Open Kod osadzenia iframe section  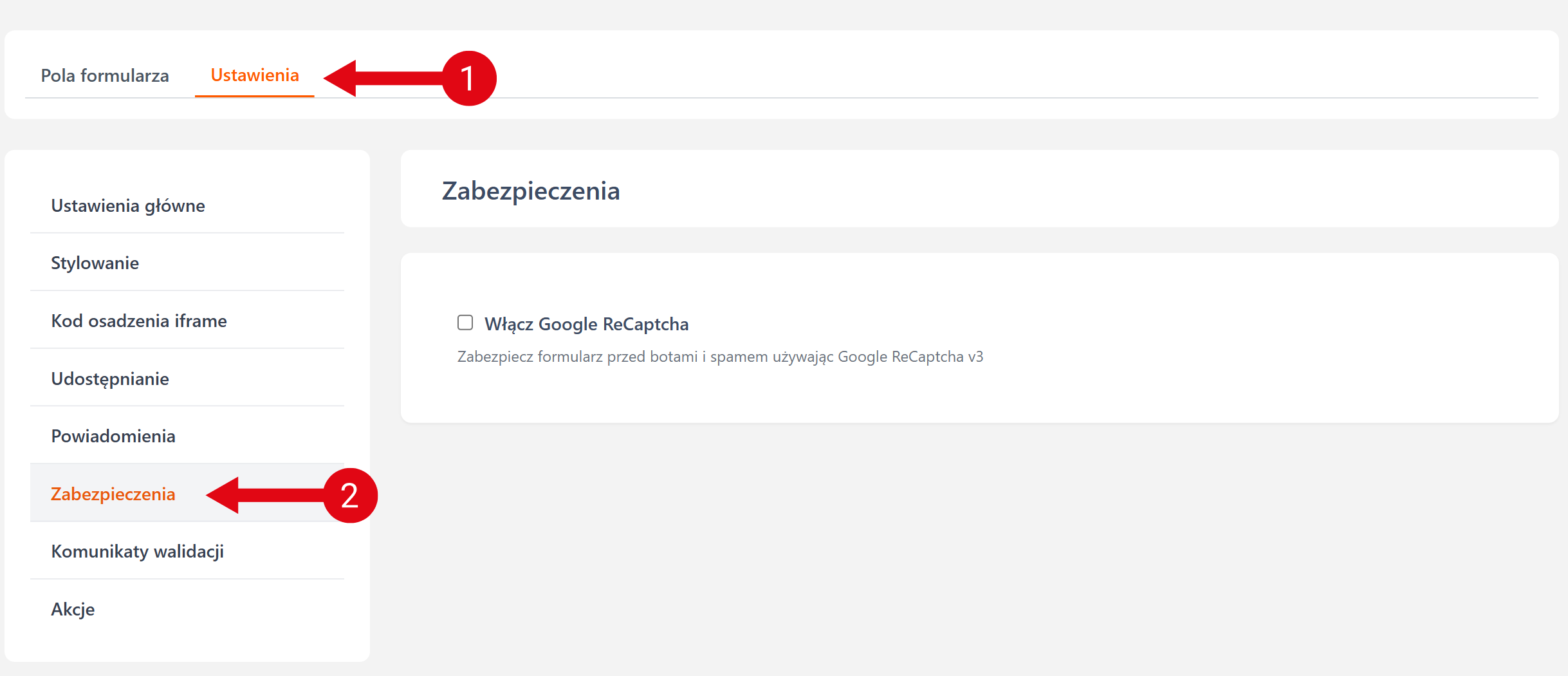pos(139,321)
